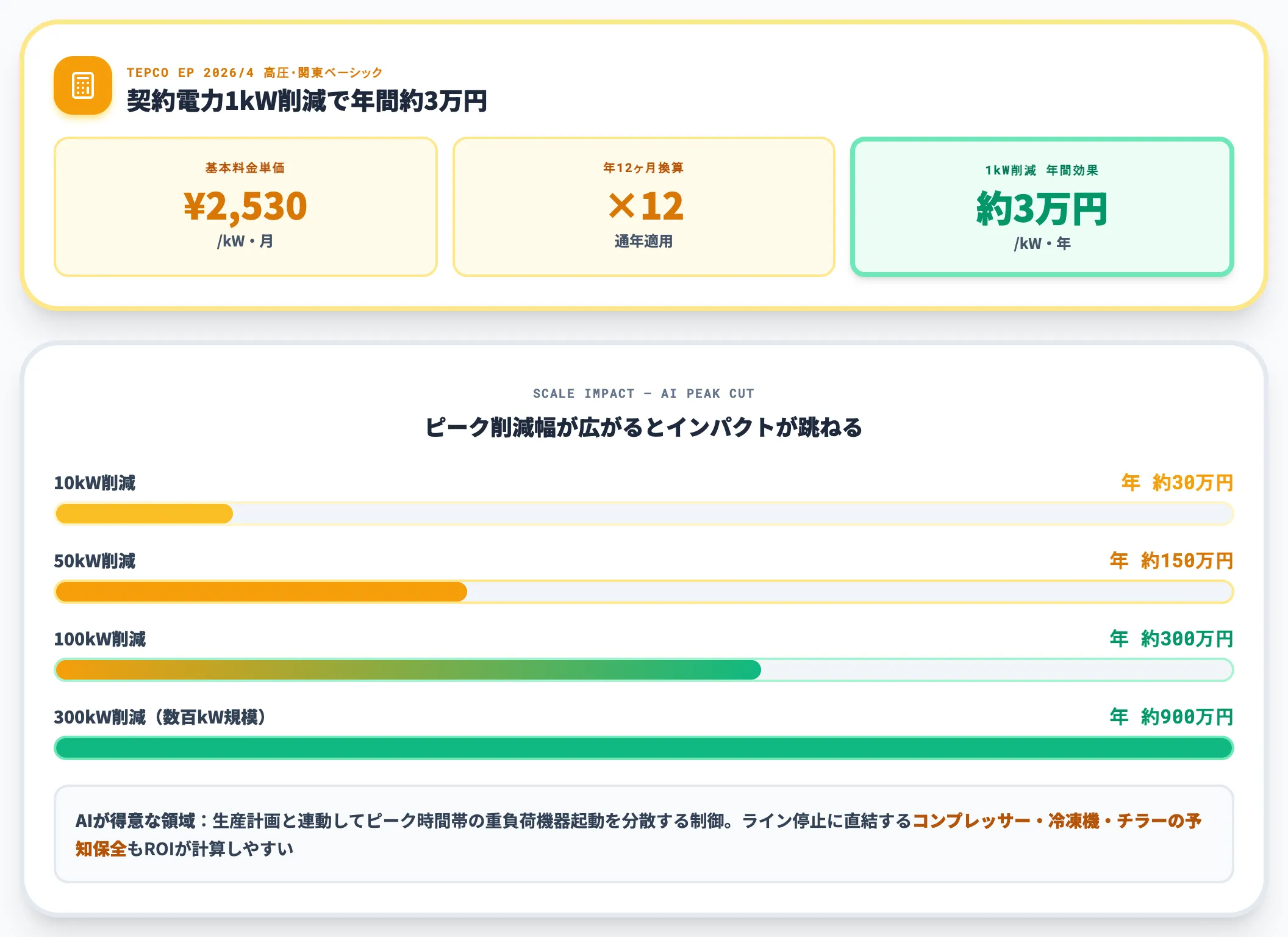Click the 50kW削減 progress bar

click(x=643, y=592)
